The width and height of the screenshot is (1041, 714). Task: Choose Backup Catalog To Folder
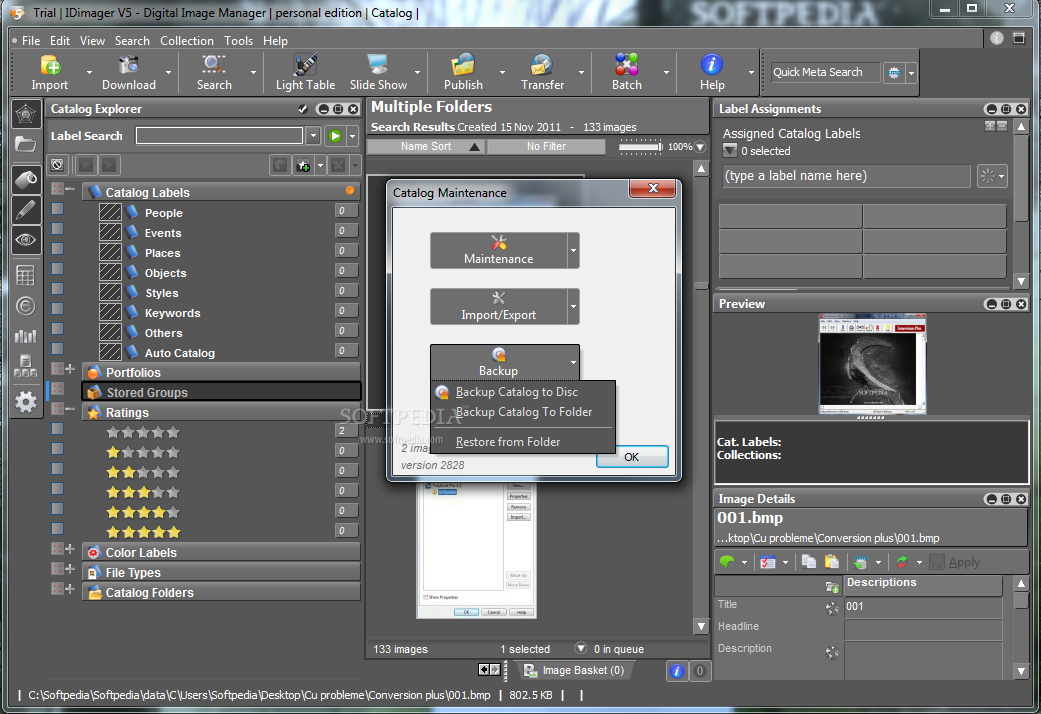(x=524, y=412)
